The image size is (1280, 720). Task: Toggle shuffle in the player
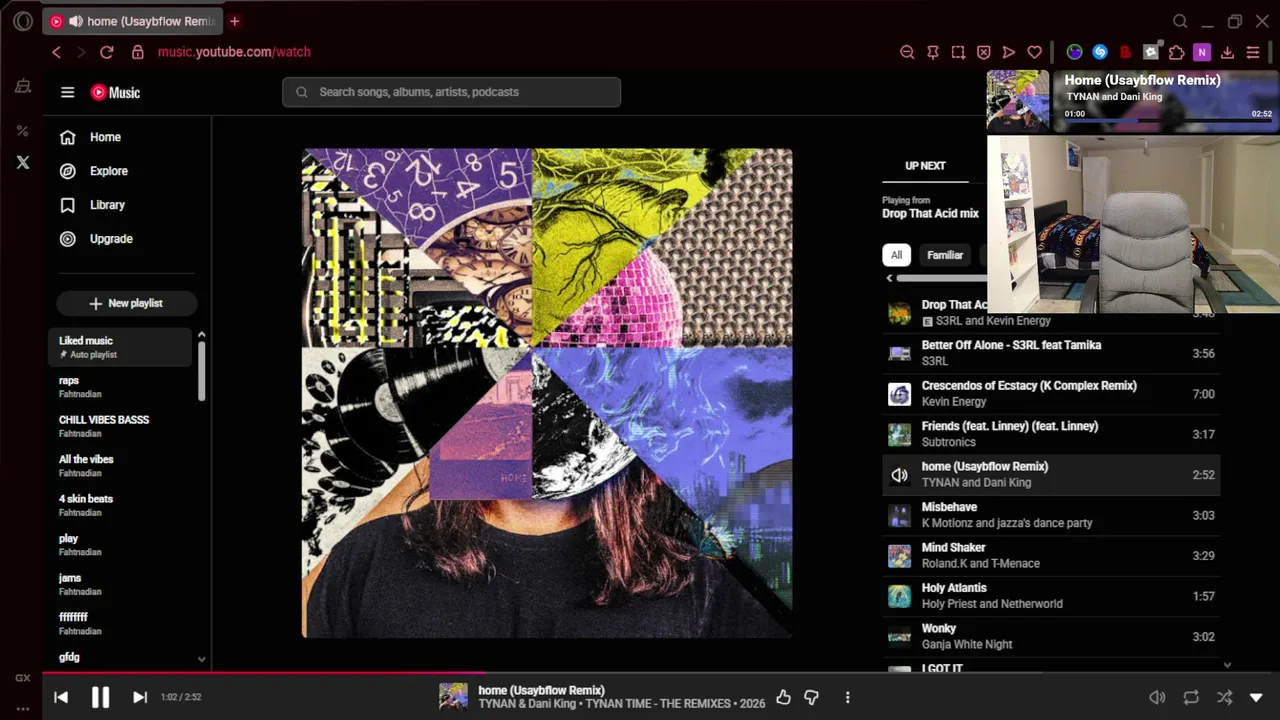(x=1224, y=697)
